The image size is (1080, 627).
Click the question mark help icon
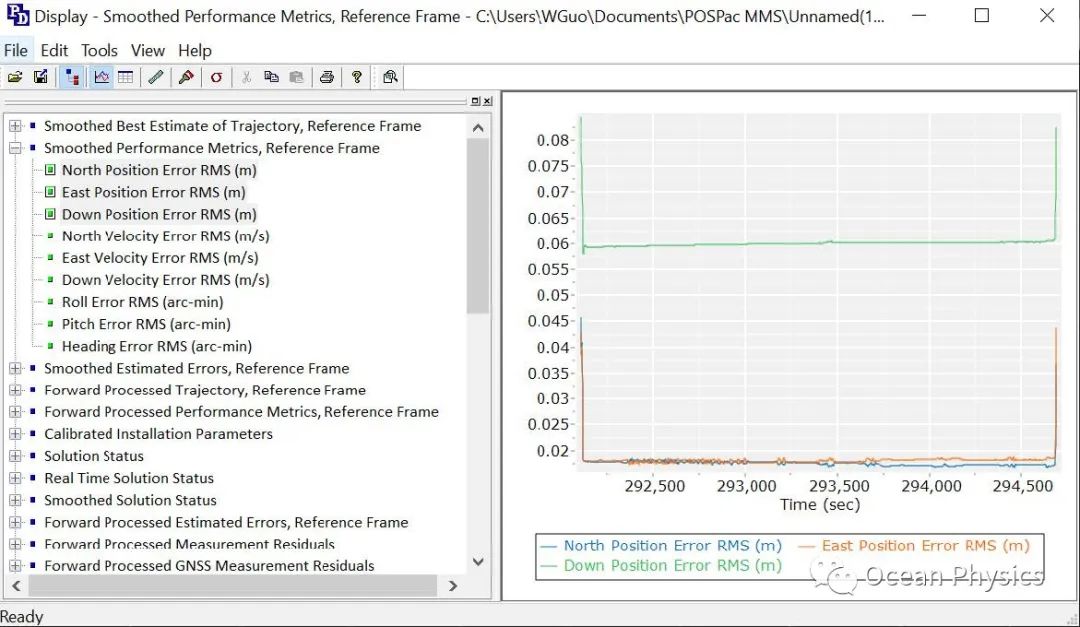(356, 77)
